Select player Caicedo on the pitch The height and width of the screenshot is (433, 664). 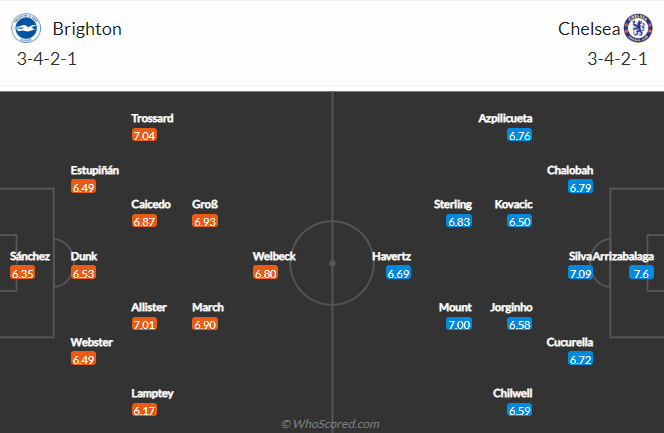point(151,204)
